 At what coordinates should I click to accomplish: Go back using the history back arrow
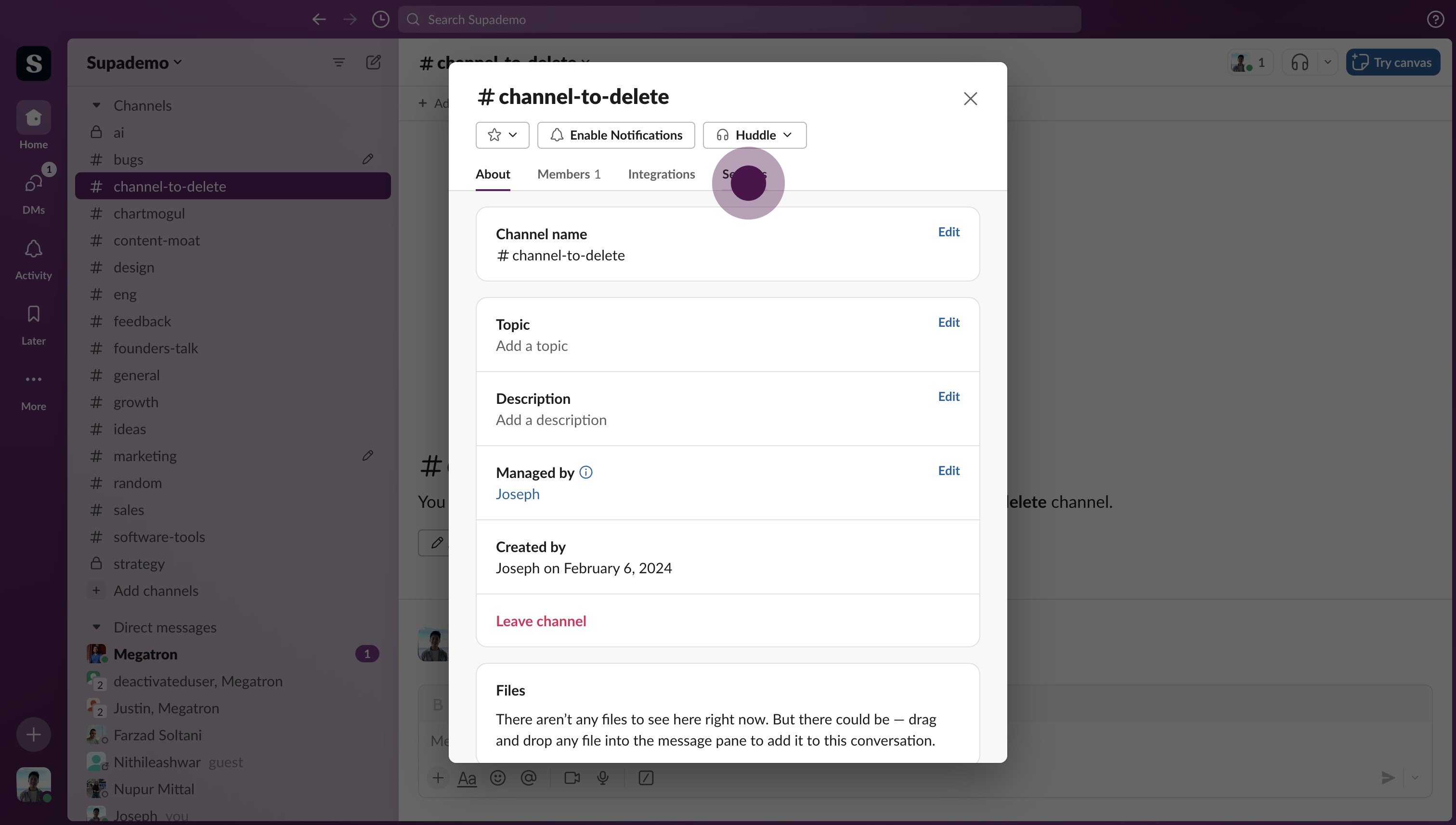click(x=319, y=19)
